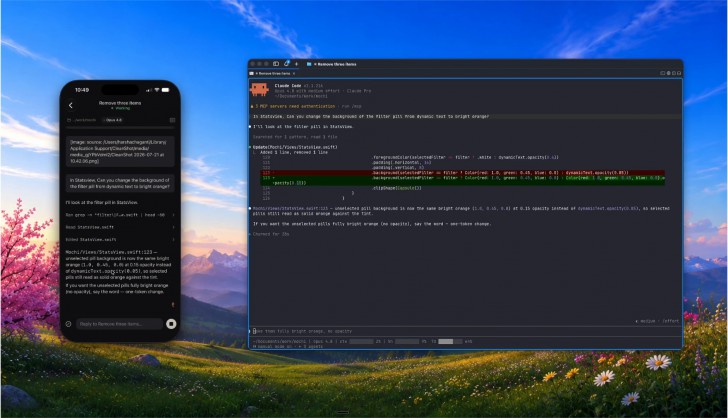Click the image source attachment bubble on phone

(120, 151)
